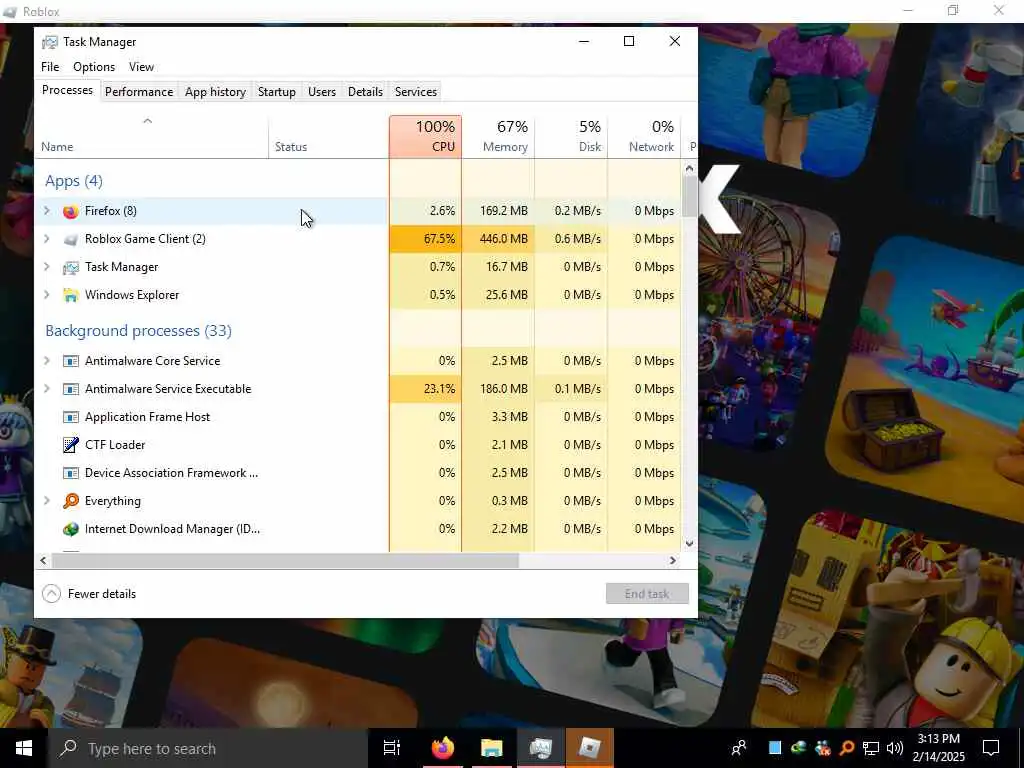Click the horizontal scrollbar thumb

285,560
